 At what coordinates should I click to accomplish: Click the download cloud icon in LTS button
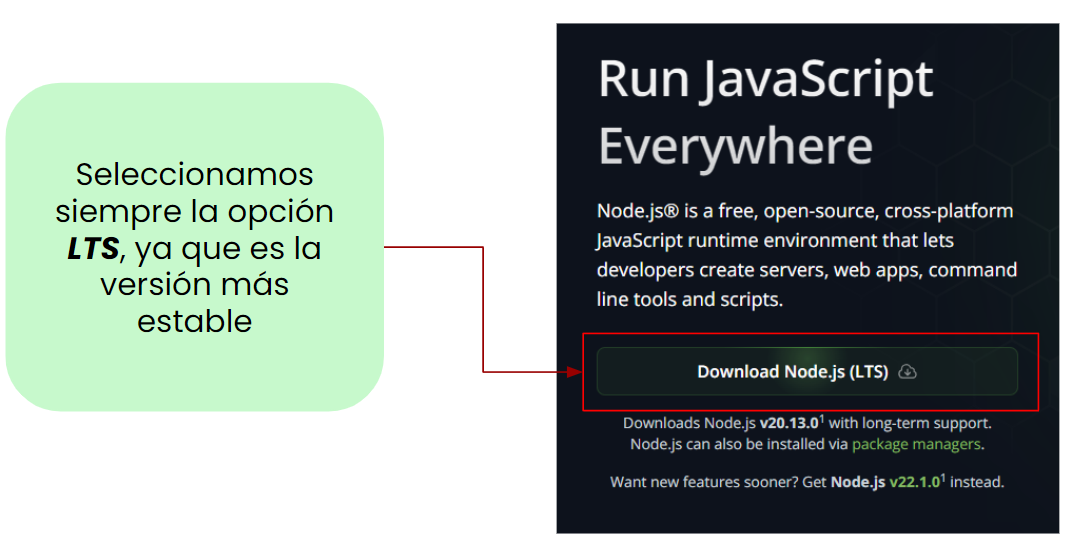pyautogui.click(x=908, y=372)
